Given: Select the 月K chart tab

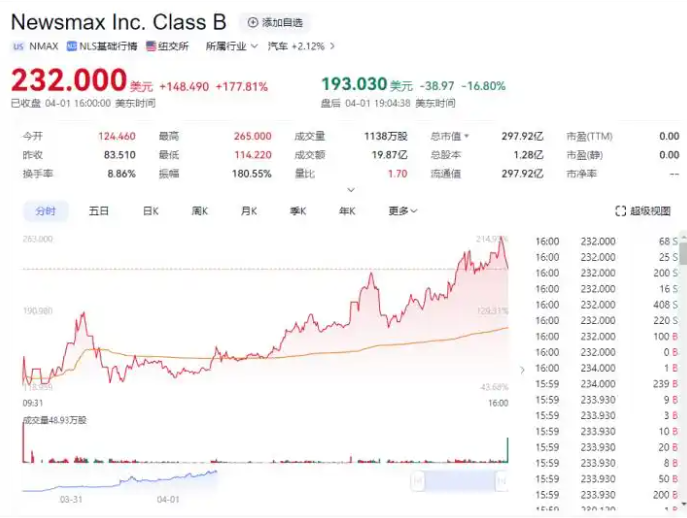Looking at the screenshot, I should (249, 211).
